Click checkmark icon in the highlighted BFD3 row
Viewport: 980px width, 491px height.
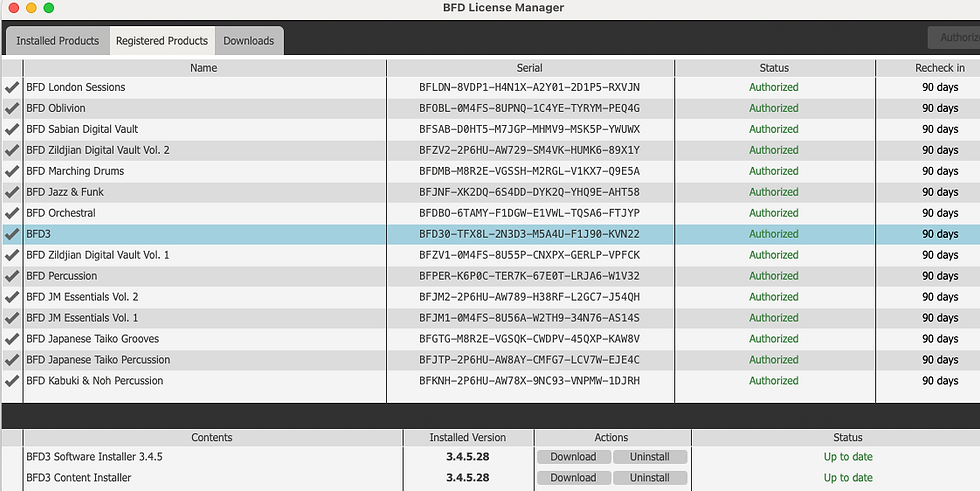(x=11, y=234)
